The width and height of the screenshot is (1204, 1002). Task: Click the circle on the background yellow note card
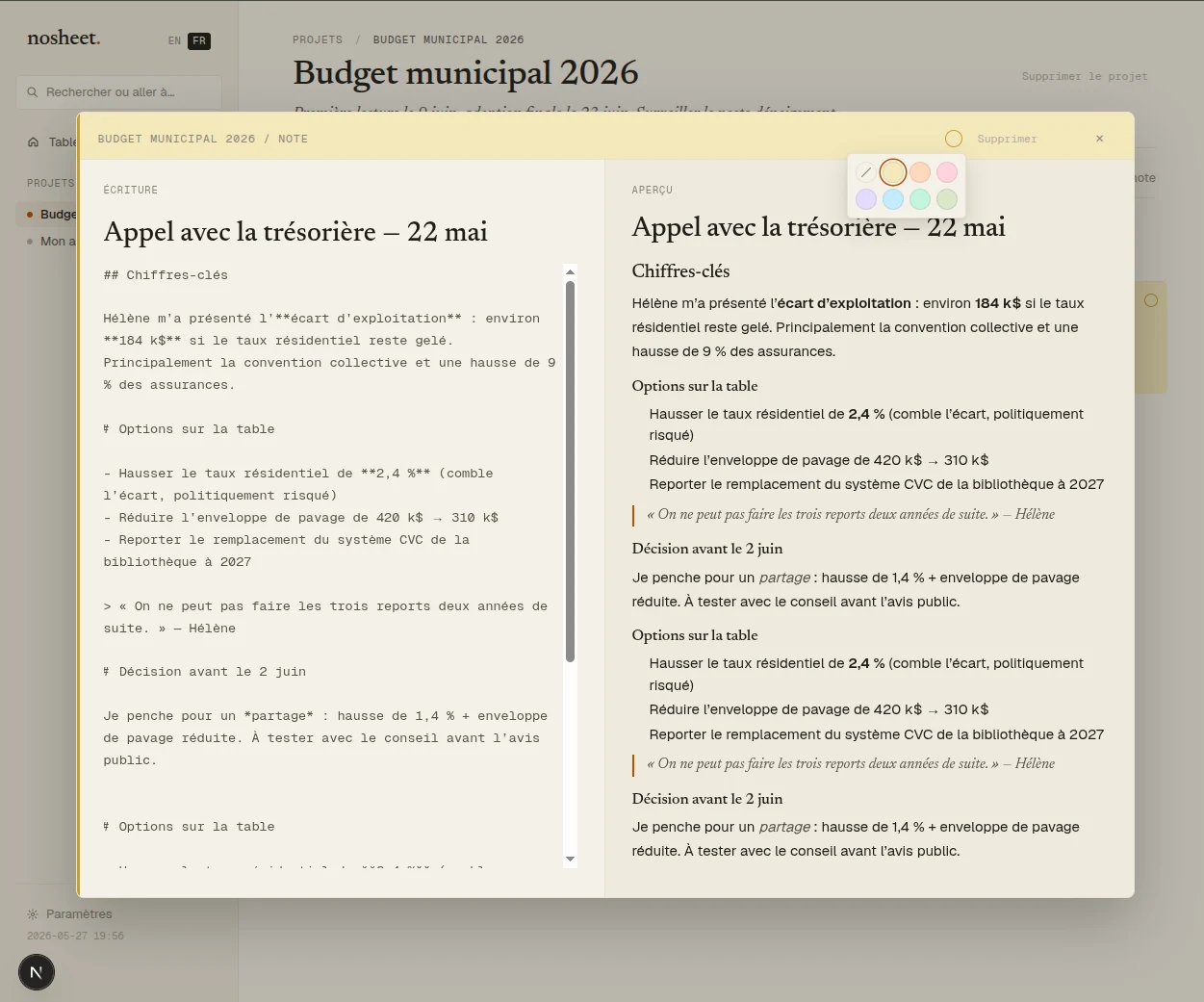pyautogui.click(x=1150, y=300)
